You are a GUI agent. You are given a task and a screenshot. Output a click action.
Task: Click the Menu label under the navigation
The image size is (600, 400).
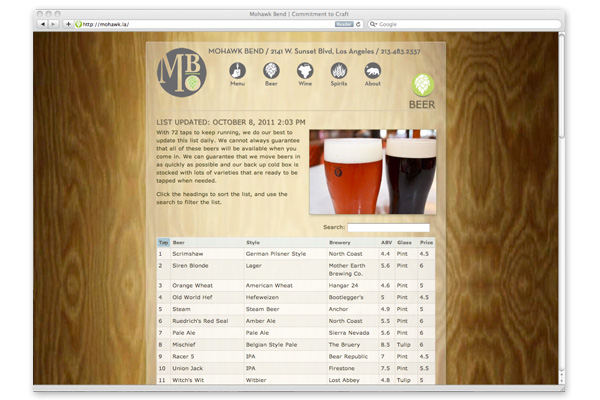click(x=237, y=83)
